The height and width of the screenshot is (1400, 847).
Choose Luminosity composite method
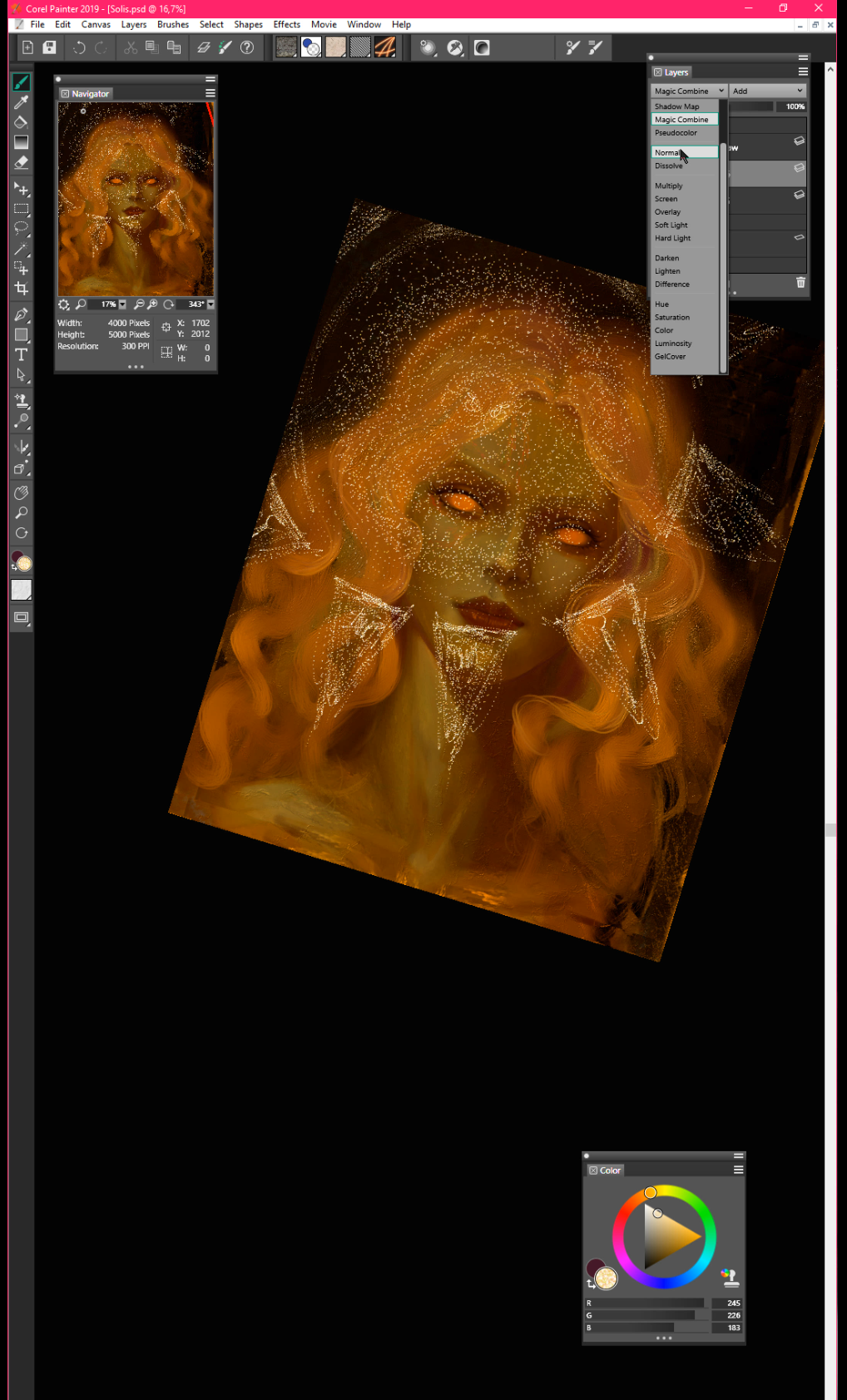[x=684, y=344]
